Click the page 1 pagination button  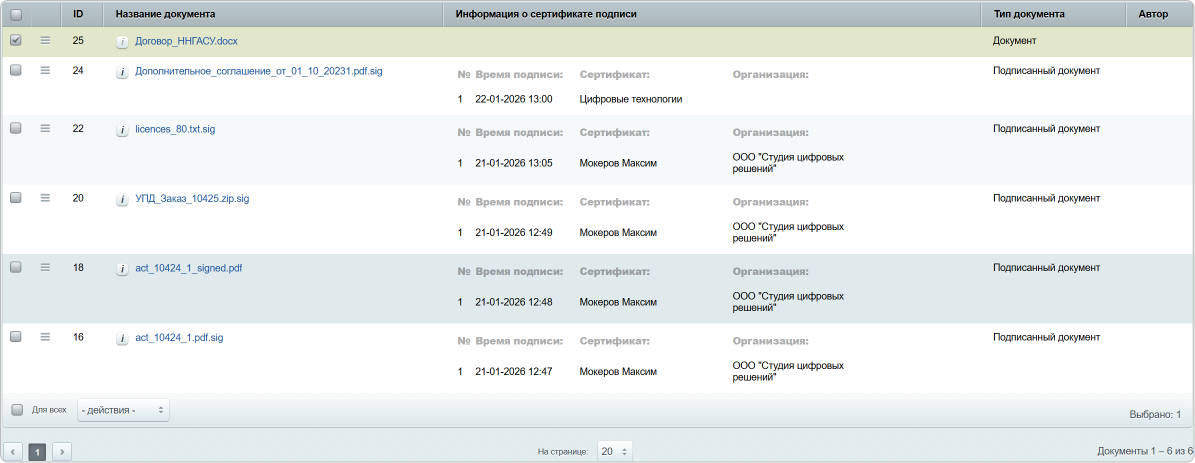pyautogui.click(x=38, y=452)
